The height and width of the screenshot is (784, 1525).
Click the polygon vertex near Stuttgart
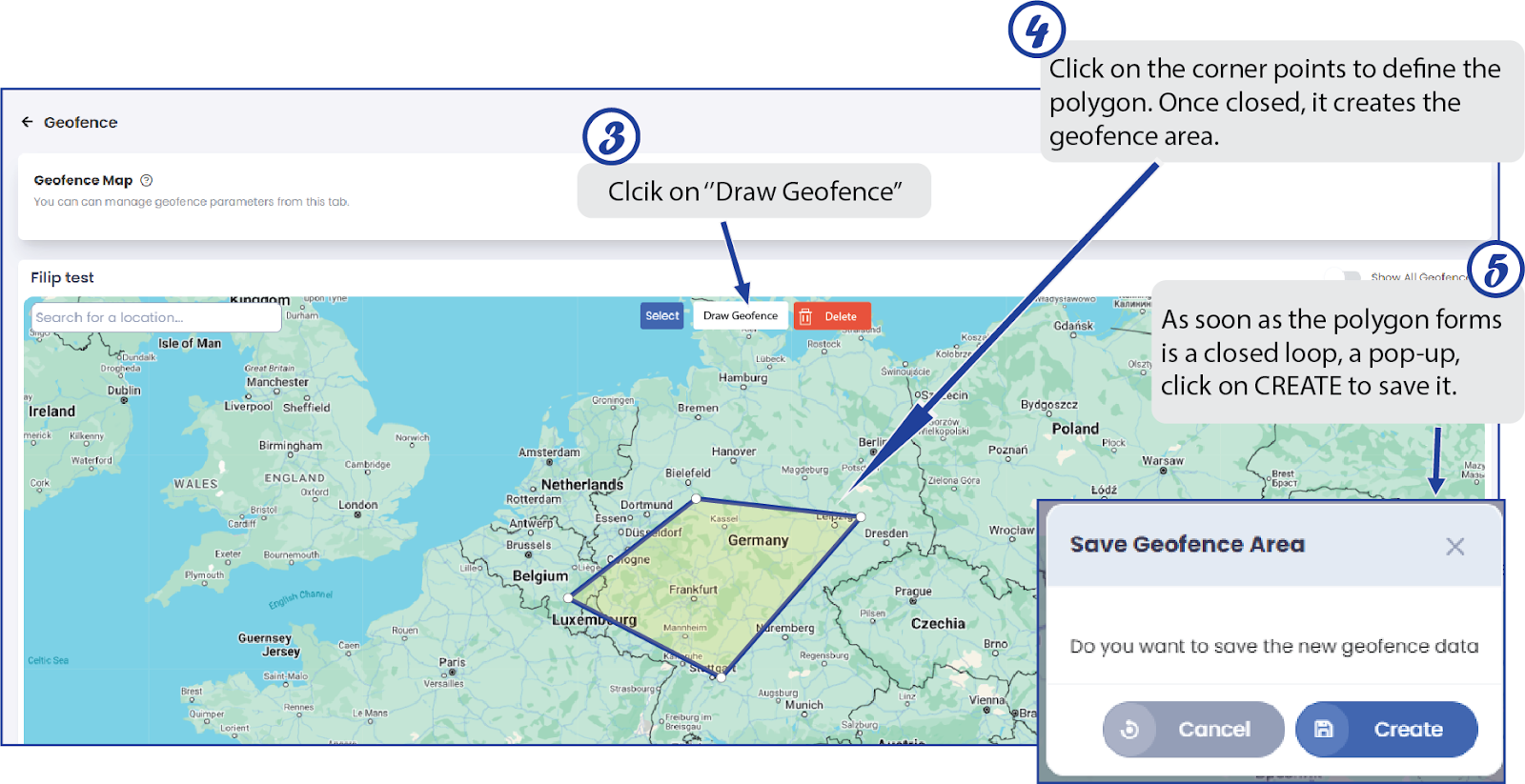click(721, 676)
